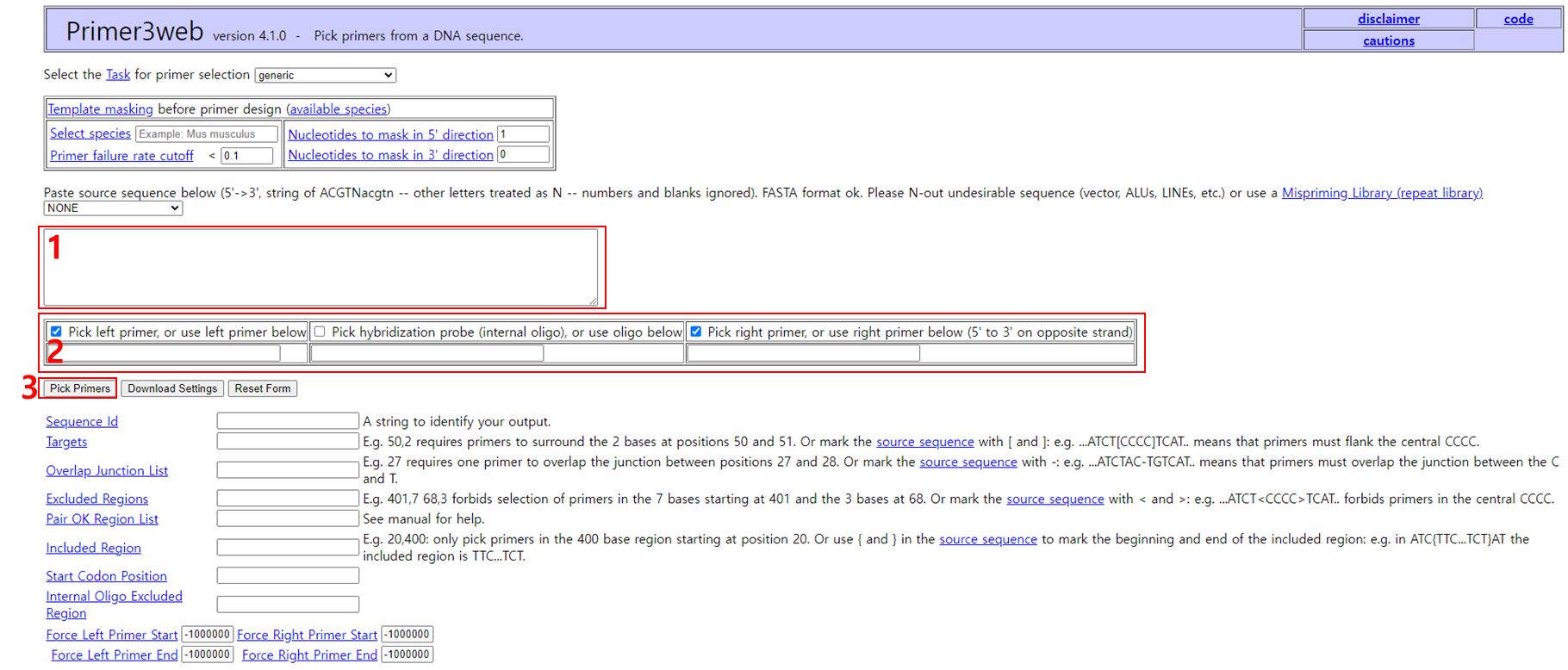Focus the Pair OK Region List input
The image size is (1568, 670).
click(x=288, y=518)
